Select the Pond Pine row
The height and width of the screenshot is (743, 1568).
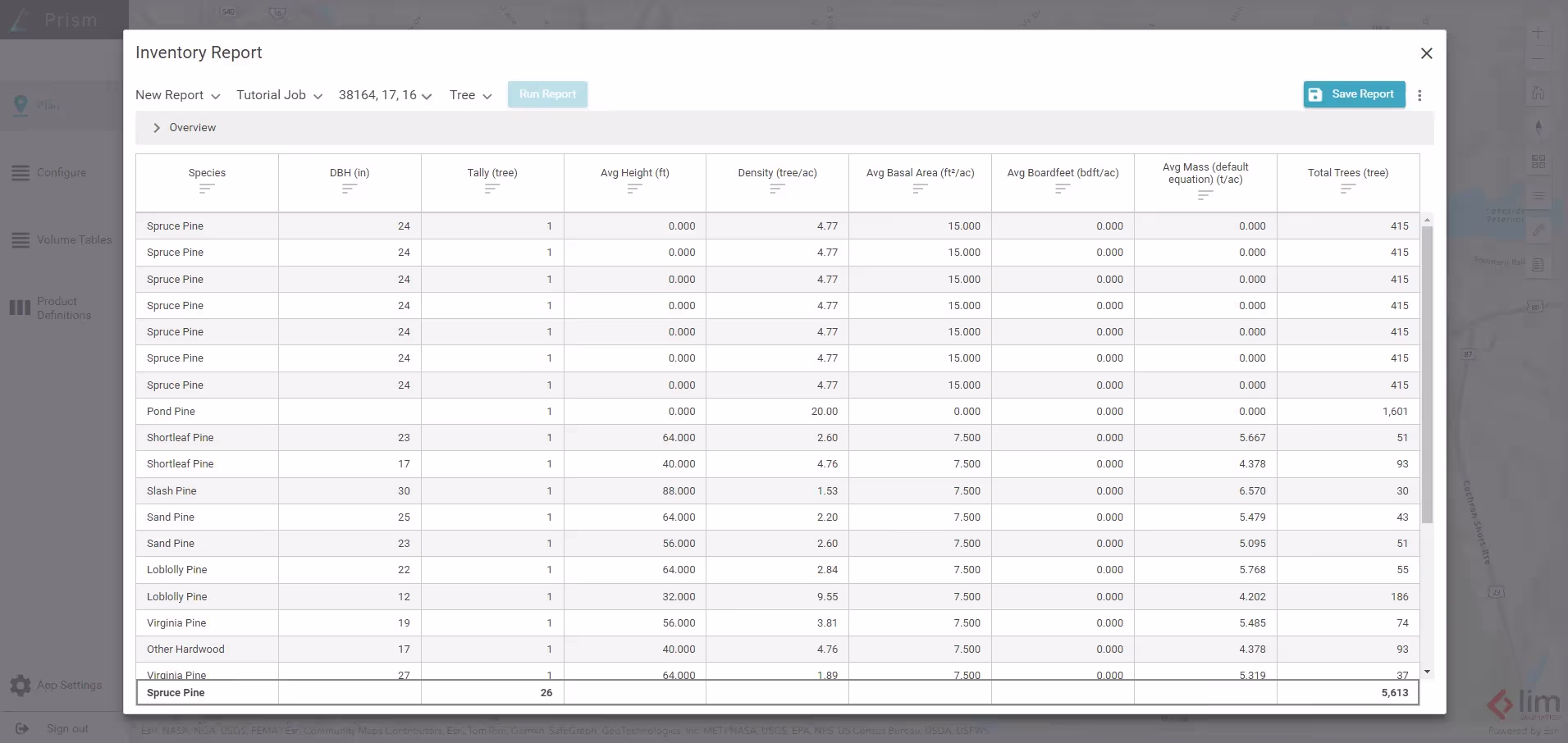click(778, 412)
